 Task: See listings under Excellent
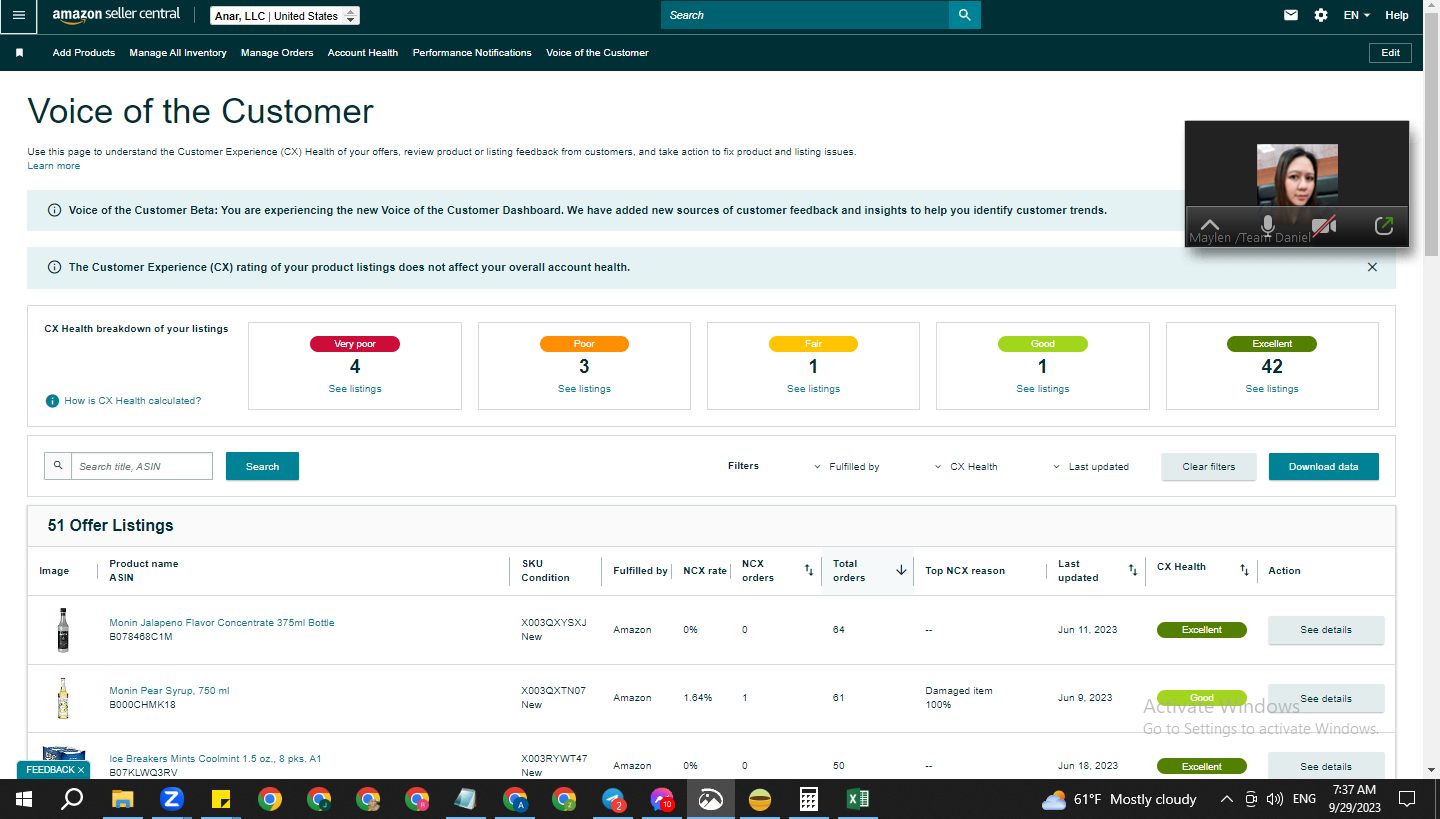click(x=1272, y=389)
